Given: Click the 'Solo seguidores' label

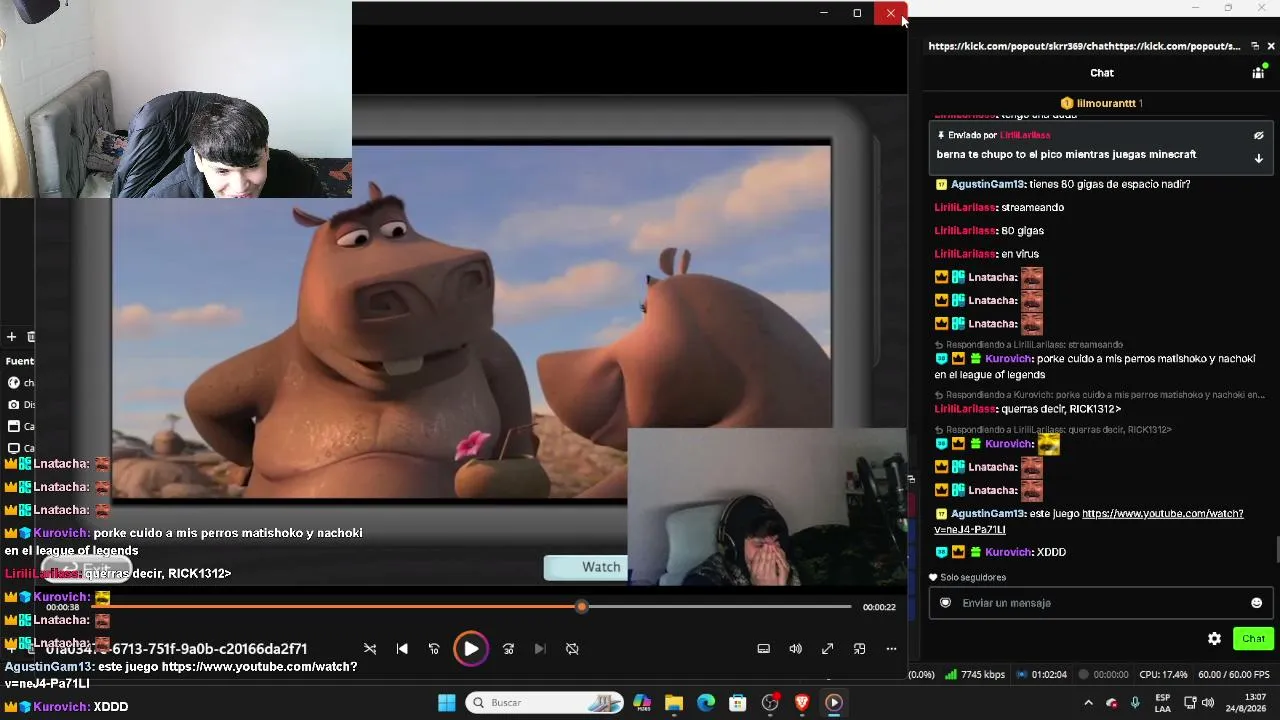Looking at the screenshot, I should pyautogui.click(x=973, y=578).
